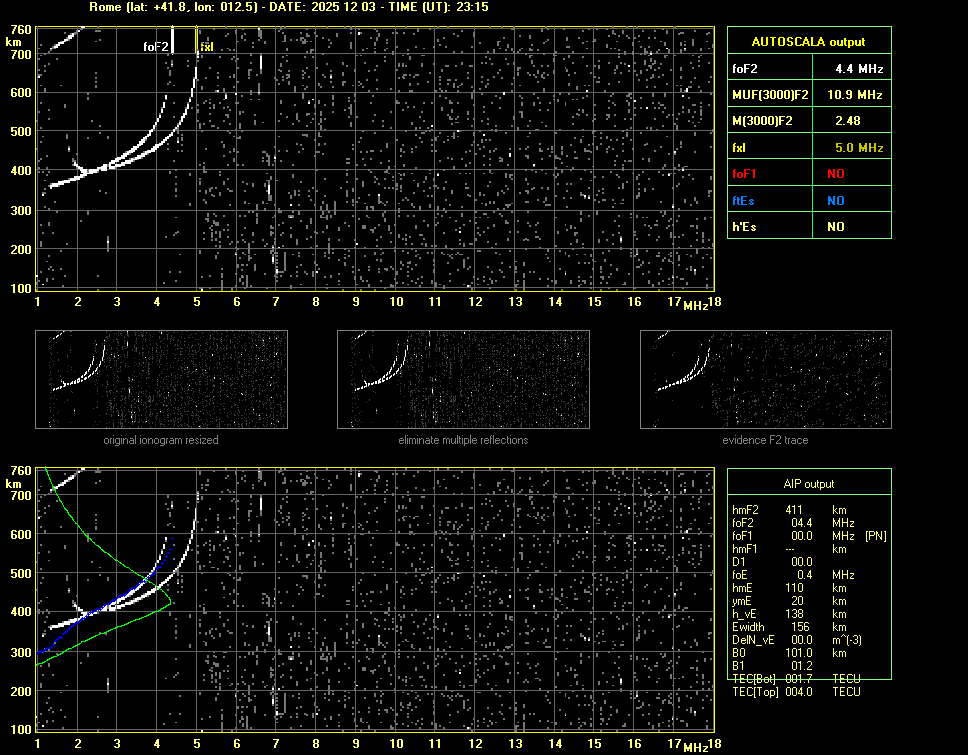
Task: Select the 10.9 MHz value cell
Action: tap(853, 95)
